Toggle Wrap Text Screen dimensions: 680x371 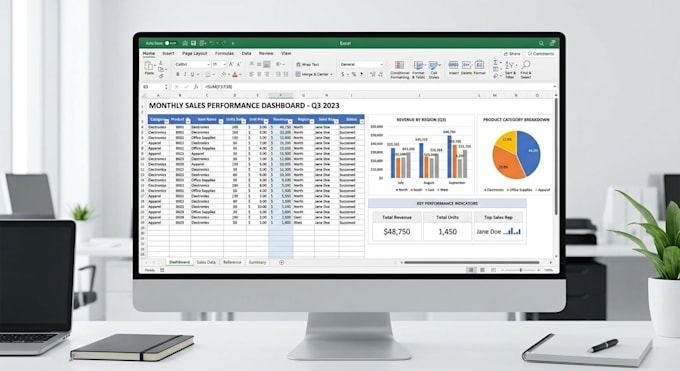click(307, 64)
